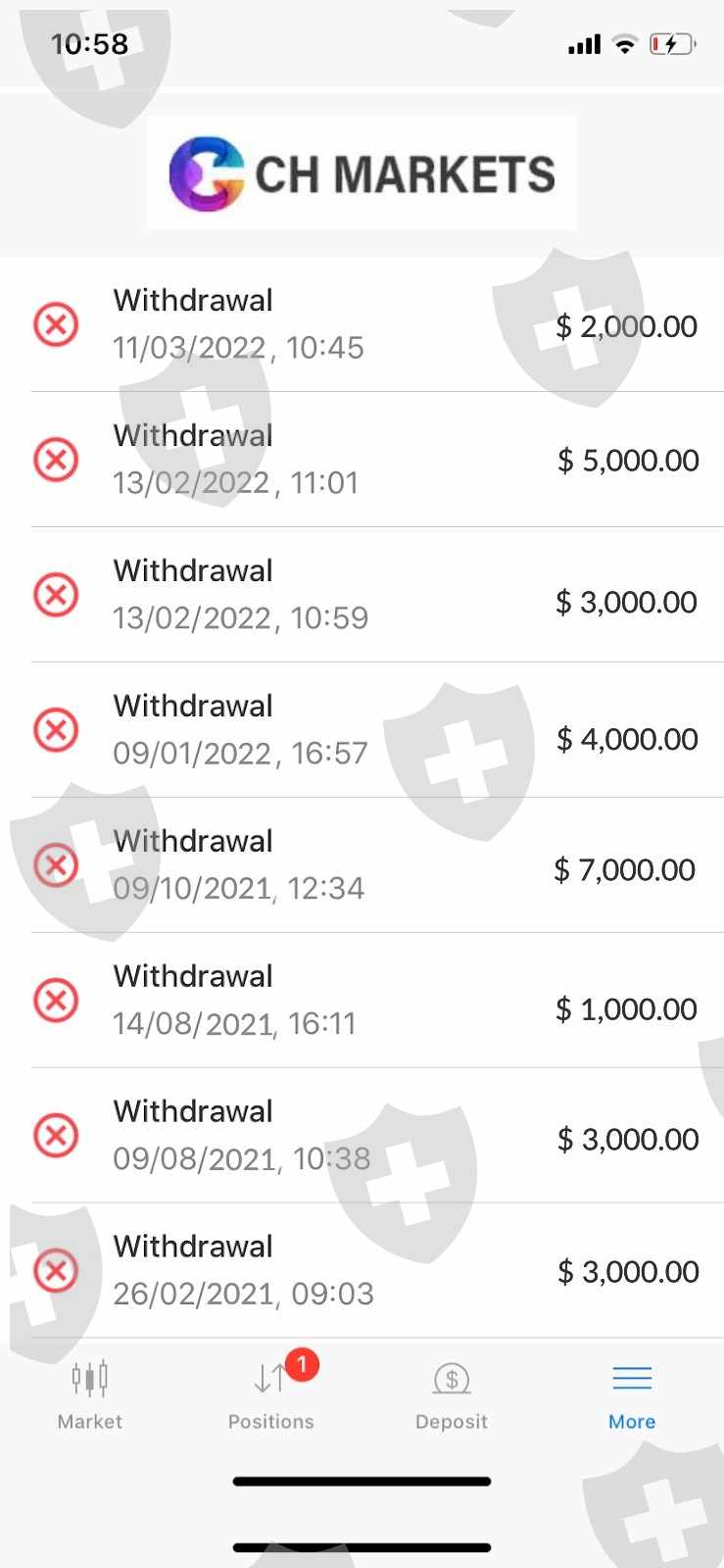Tap the $1,000.00 amount
724x1568 pixels.
click(626, 1009)
